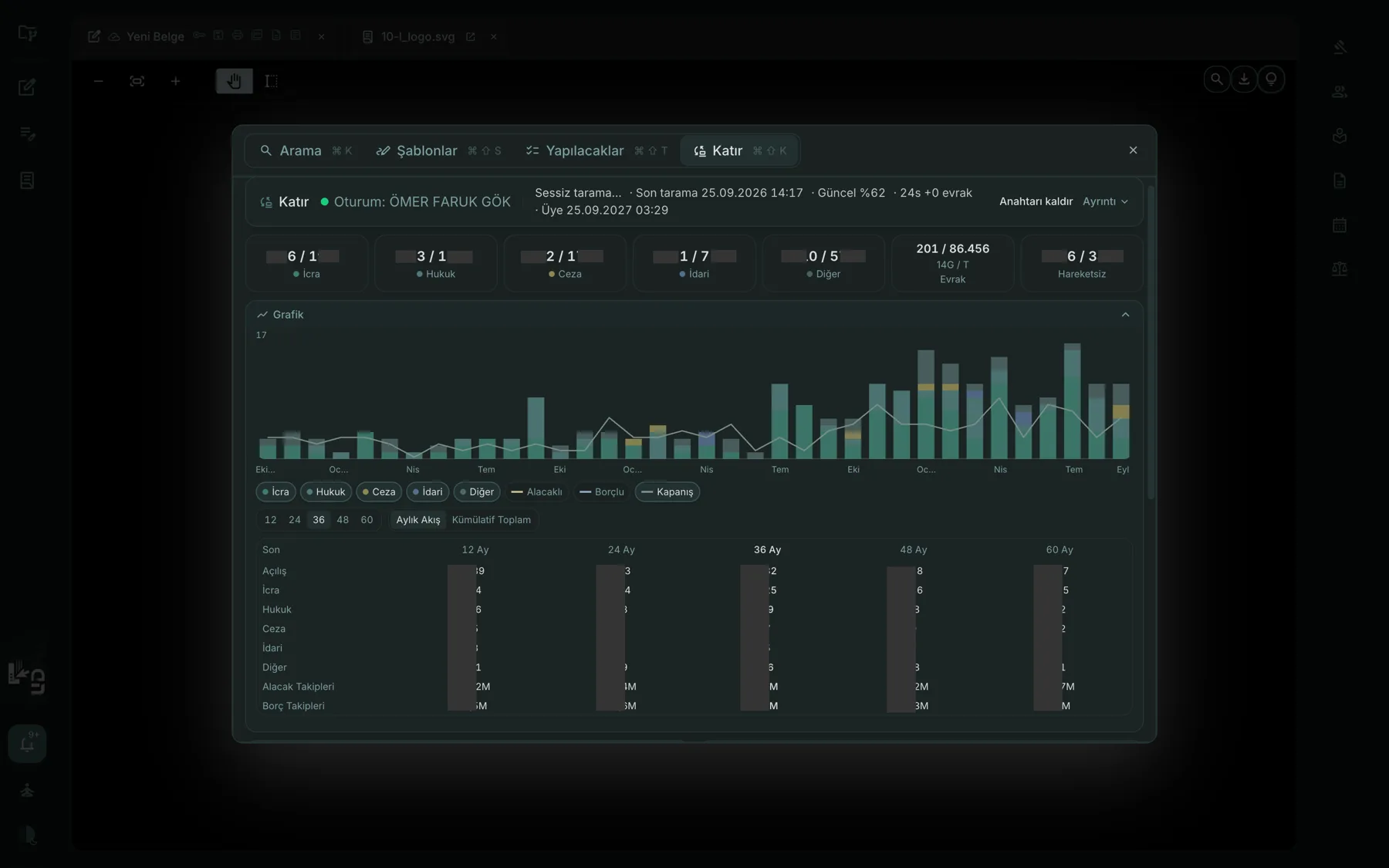The width and height of the screenshot is (1389, 868).
Task: Toggle the dark mode moon icon
Action: click(29, 835)
